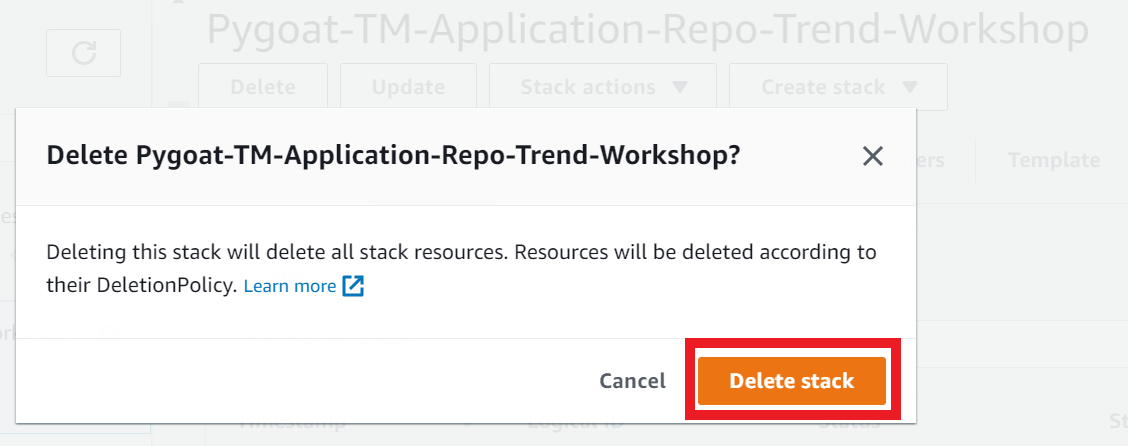Switch to the Template tab

point(1053,160)
